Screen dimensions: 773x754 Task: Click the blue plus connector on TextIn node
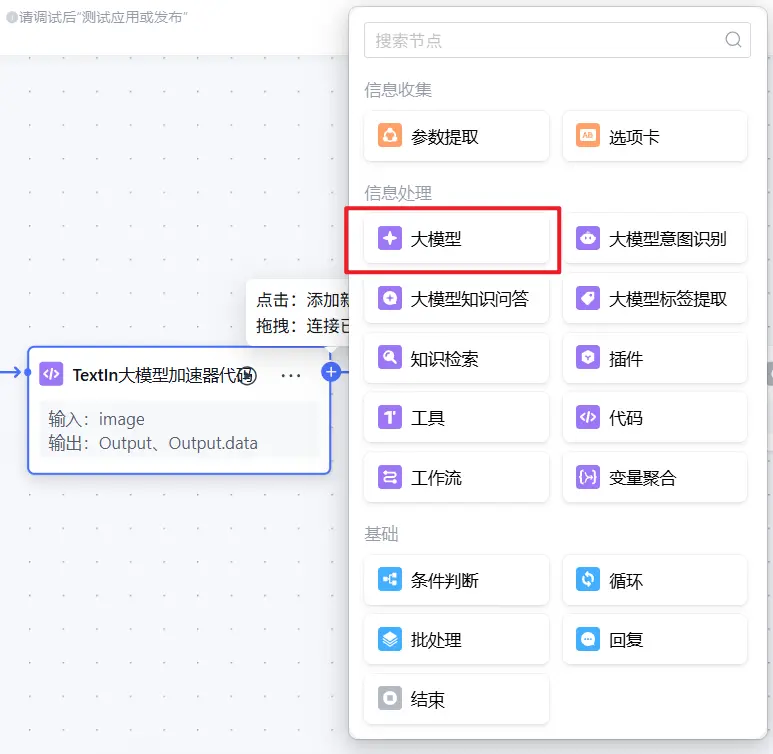pyautogui.click(x=331, y=372)
